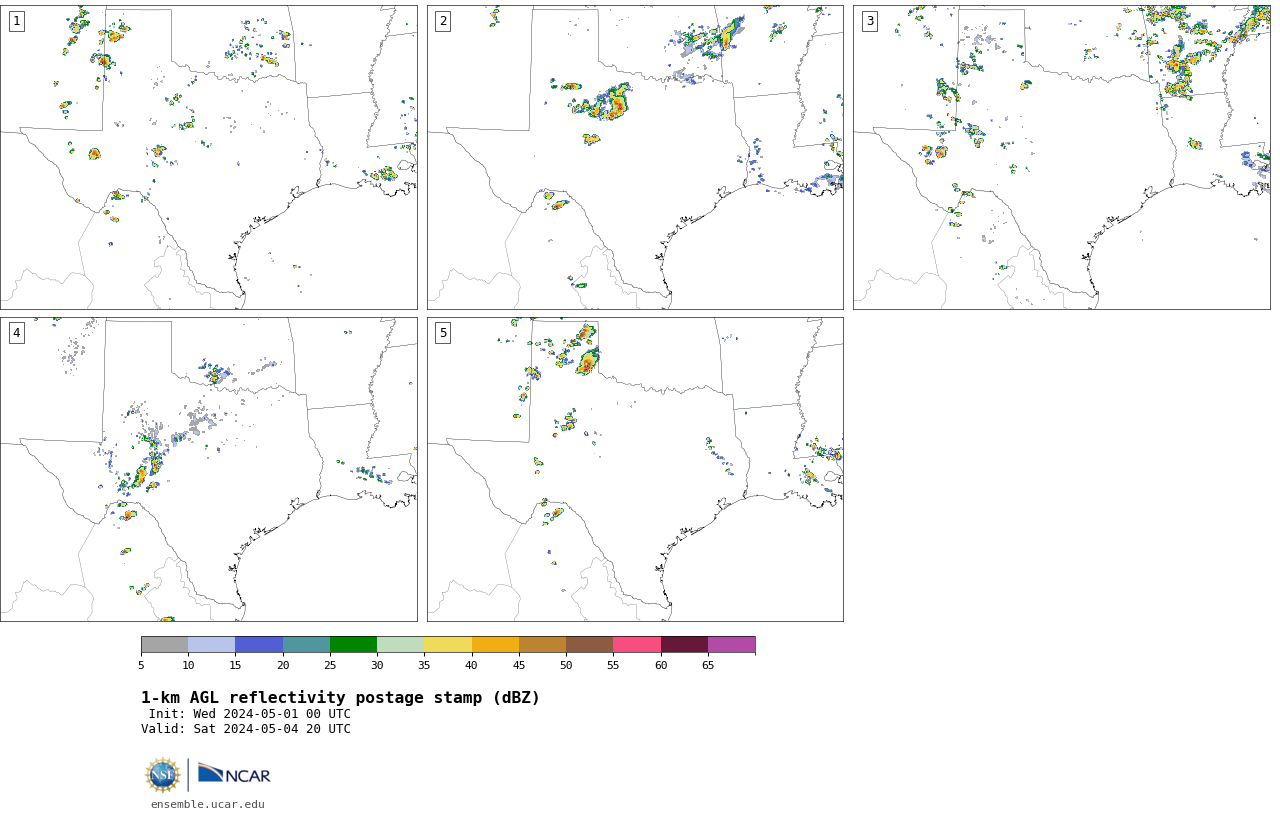Click the orange 40-45 dBZ swatch

495,644
